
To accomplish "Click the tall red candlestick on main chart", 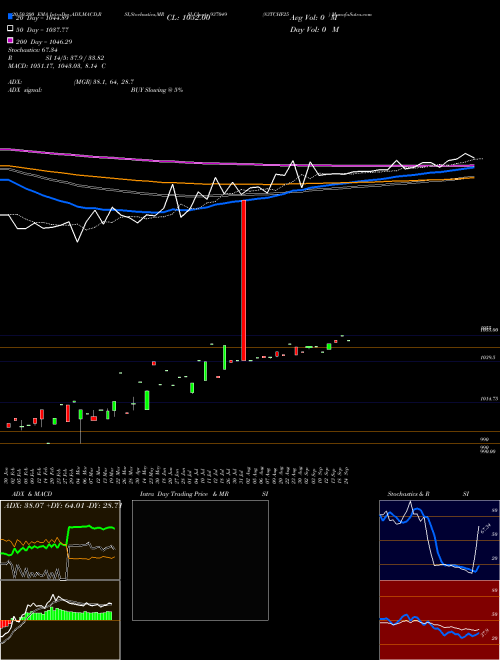I will click(243, 280).
